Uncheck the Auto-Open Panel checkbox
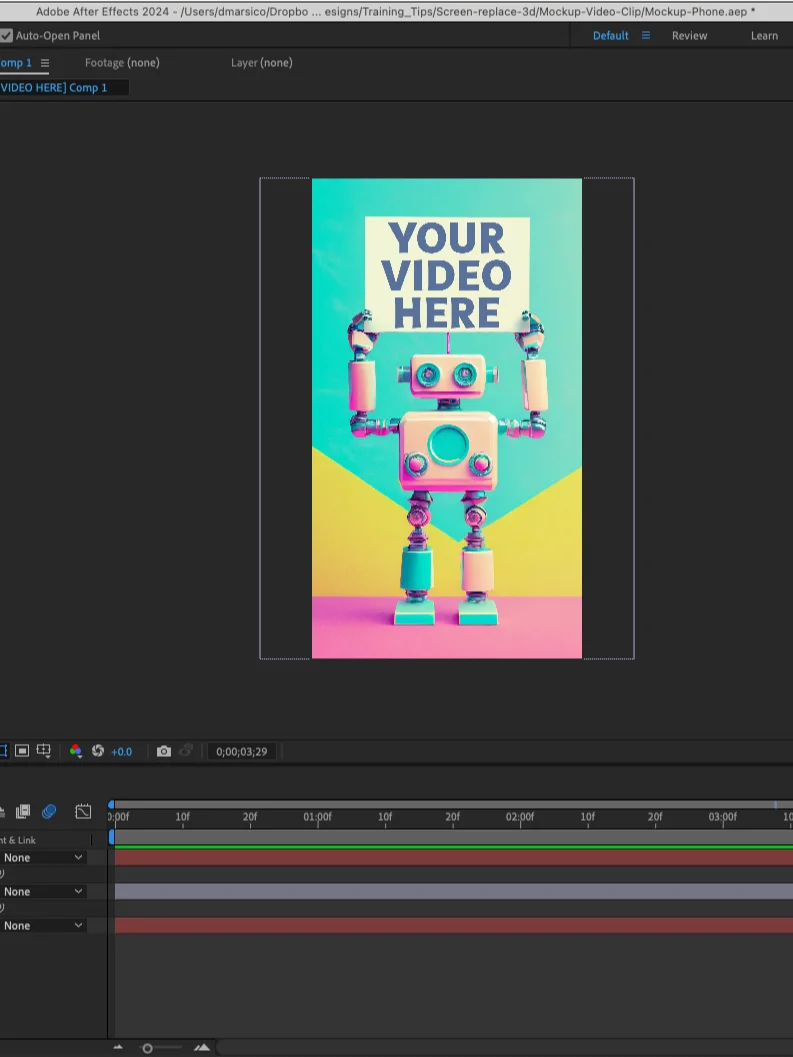Image resolution: width=793 pixels, height=1057 pixels. click(x=6, y=36)
